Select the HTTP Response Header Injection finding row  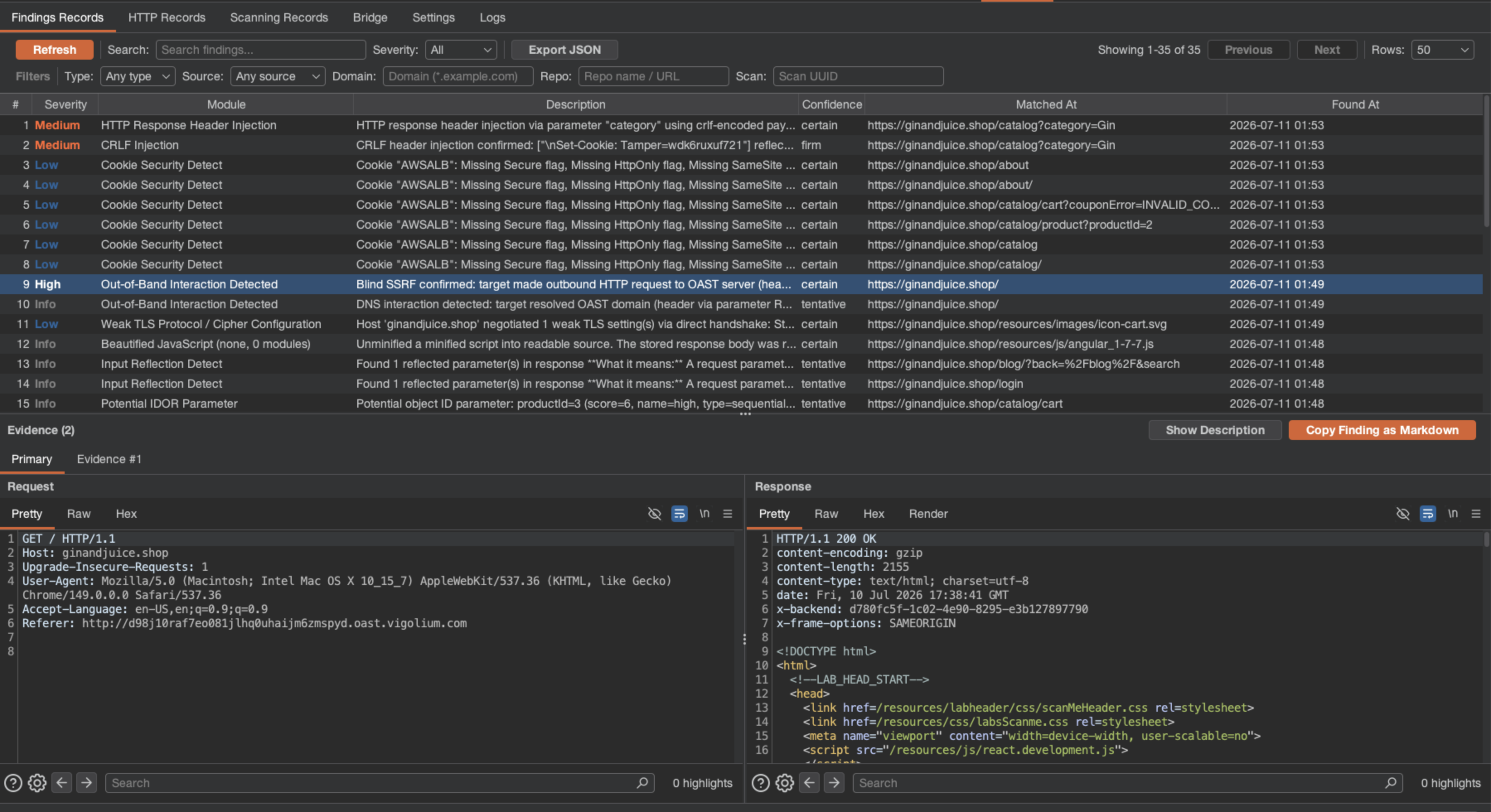[741, 125]
